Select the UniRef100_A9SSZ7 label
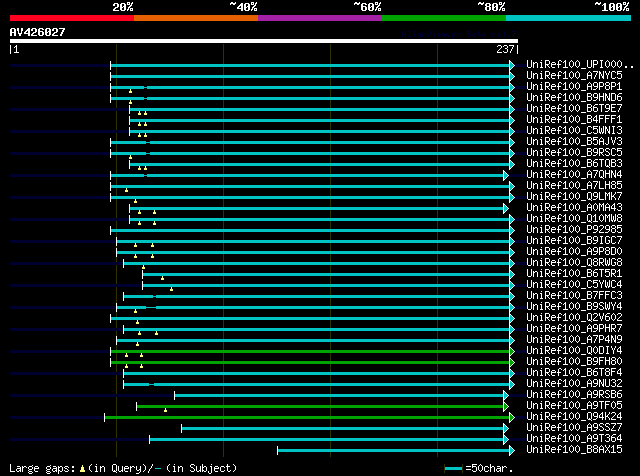The image size is (640, 476). pos(574,428)
